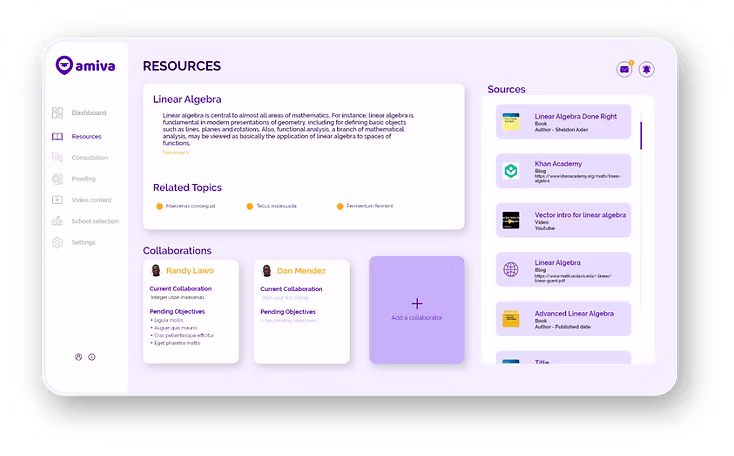Click the Collaborations heading
The image size is (734, 456).
pos(177,250)
